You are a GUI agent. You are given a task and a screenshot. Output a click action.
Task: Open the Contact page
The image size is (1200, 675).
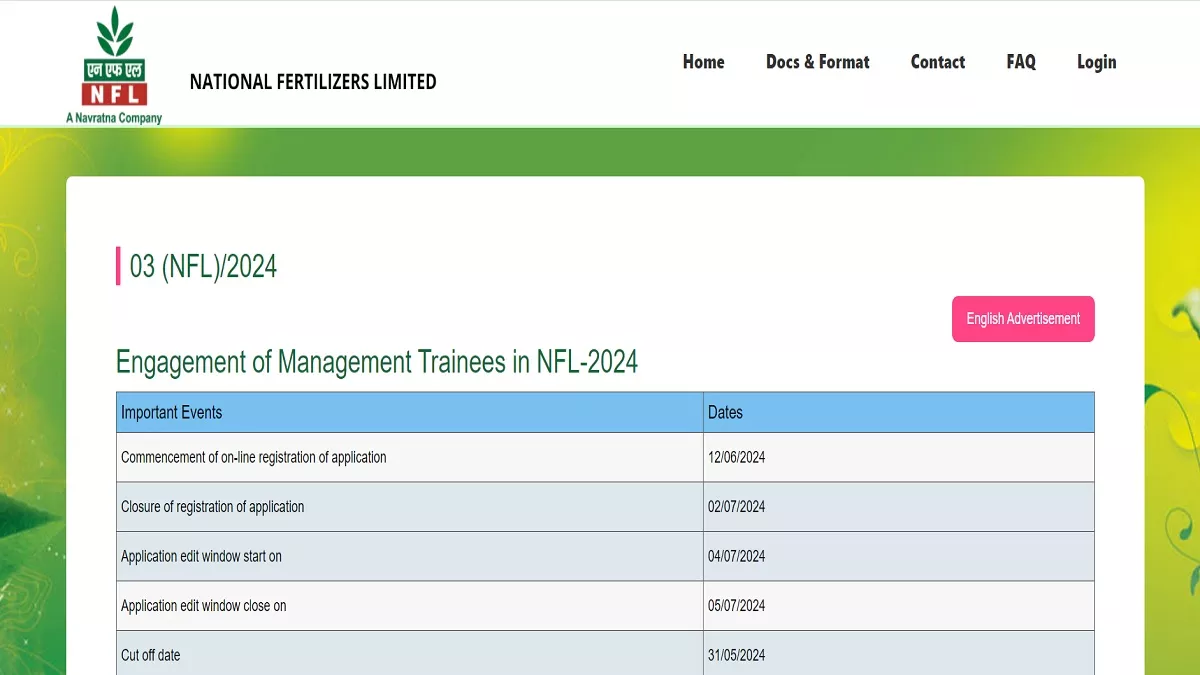pyautogui.click(x=937, y=62)
